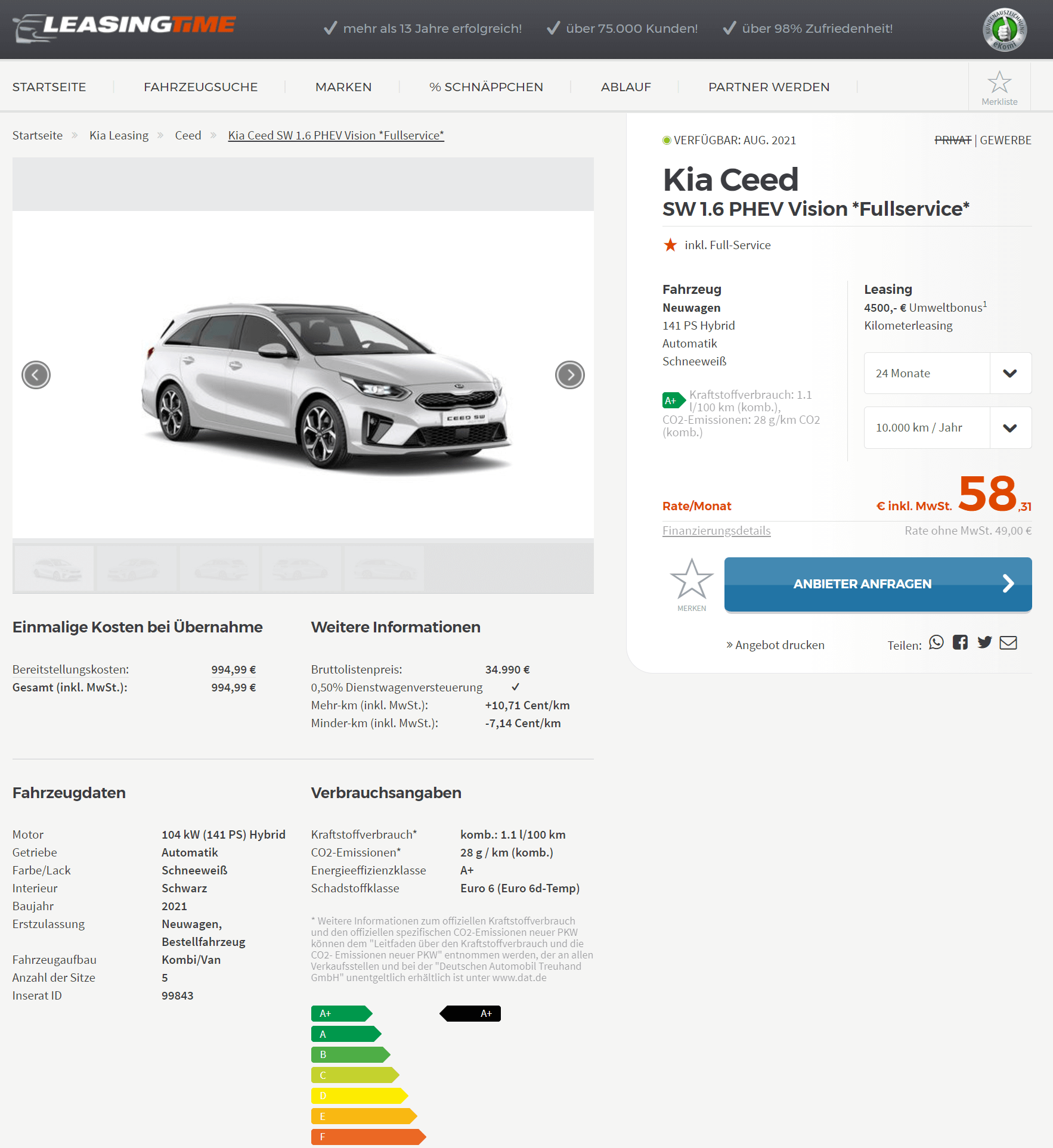Select the first car thumbnail
Screen dimensions: 1053x1148
[x=54, y=568]
